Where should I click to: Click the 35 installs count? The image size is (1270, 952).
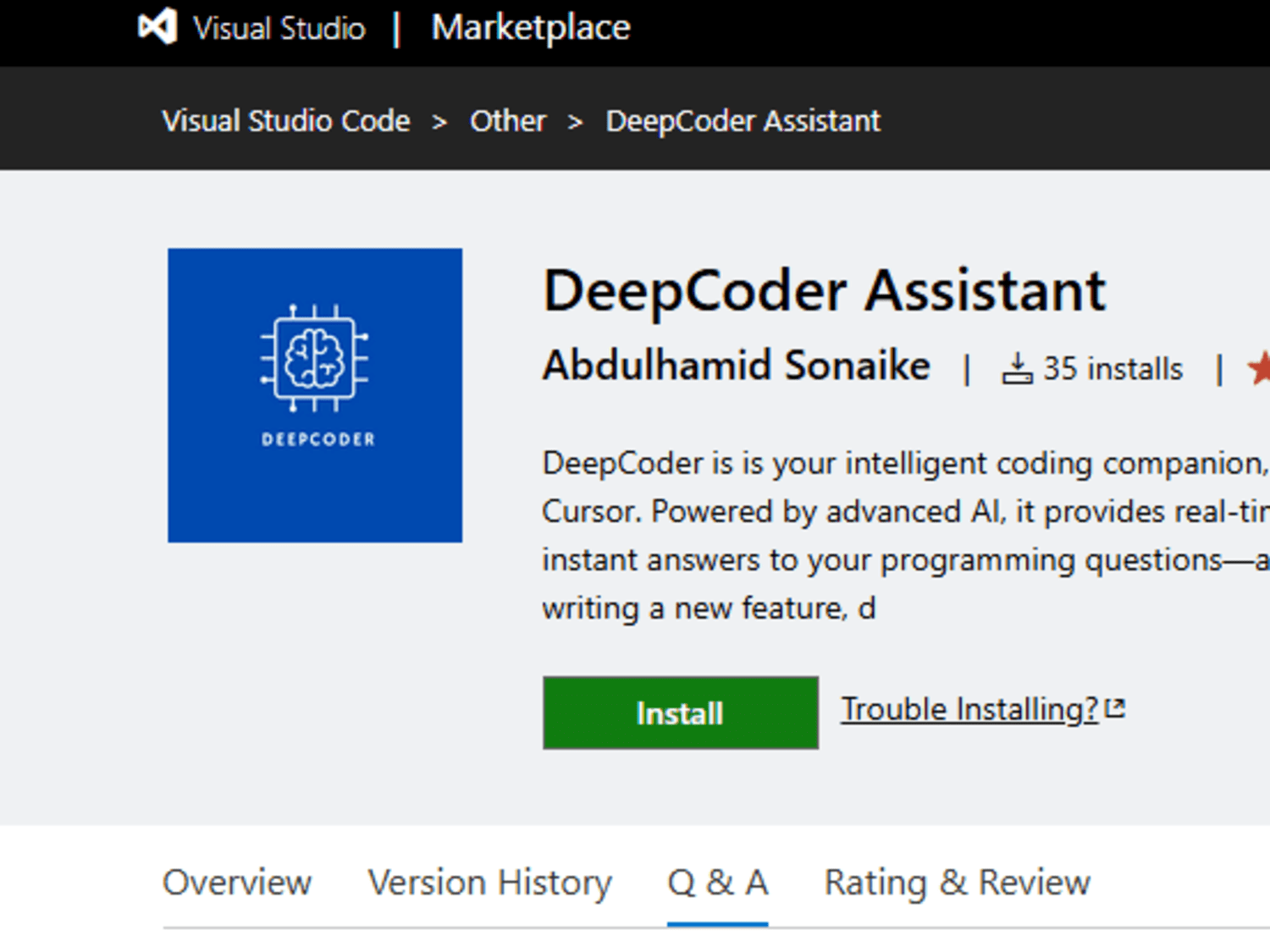1113,369
